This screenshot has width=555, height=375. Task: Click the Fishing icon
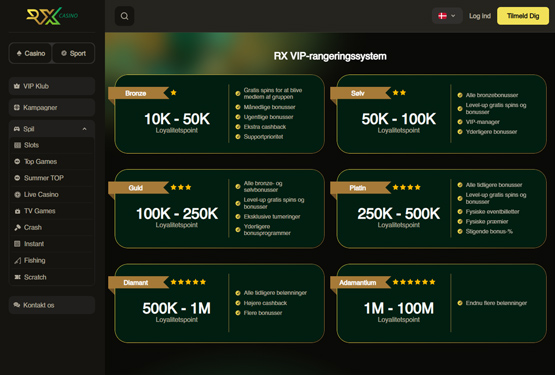17,261
